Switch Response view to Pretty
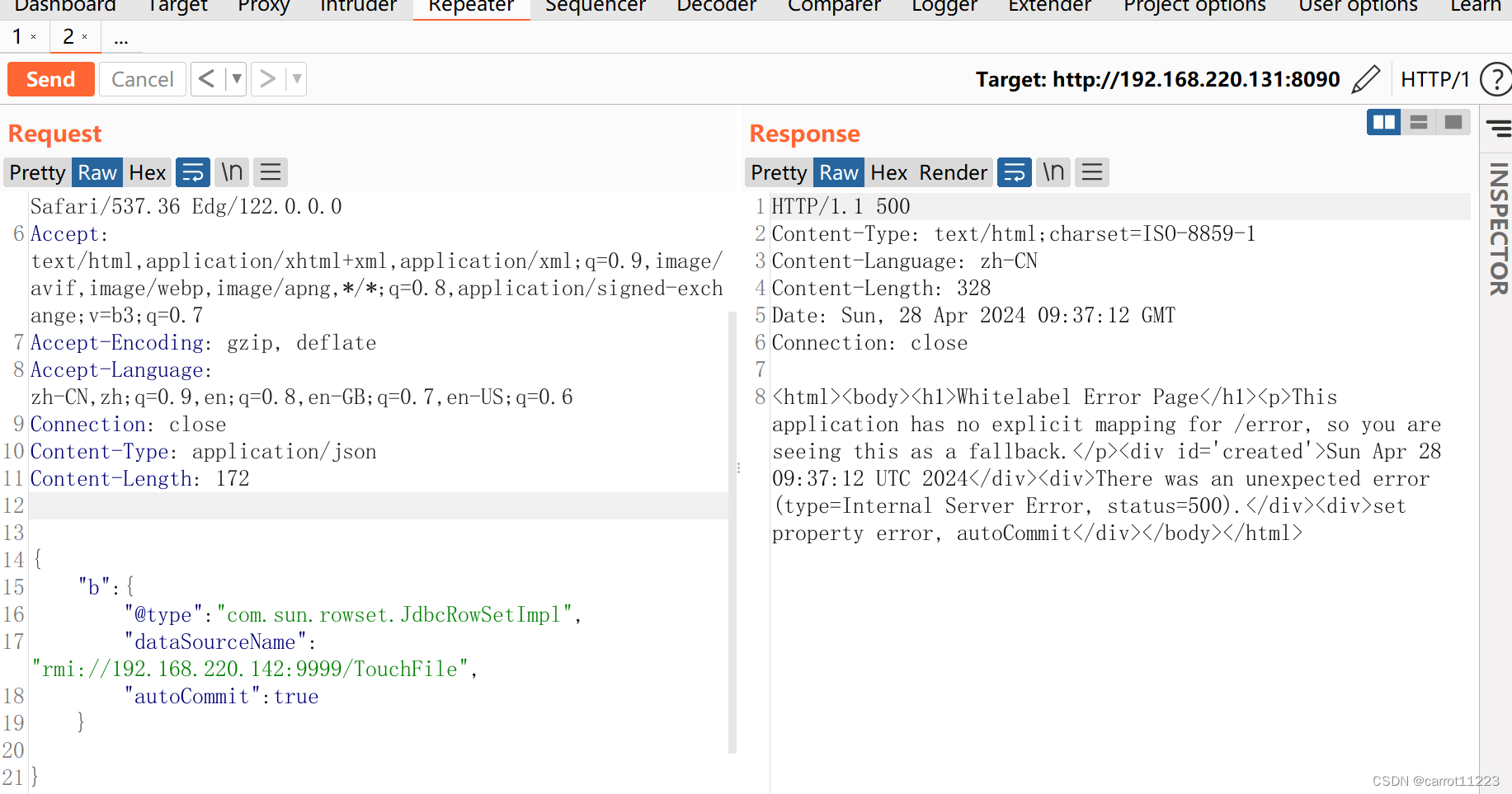Image resolution: width=1512 pixels, height=794 pixels. (x=779, y=172)
